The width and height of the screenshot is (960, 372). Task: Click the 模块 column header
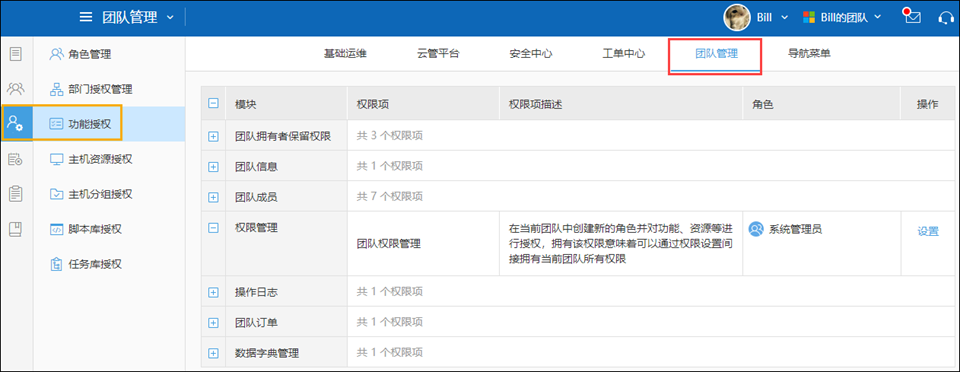[x=246, y=105]
